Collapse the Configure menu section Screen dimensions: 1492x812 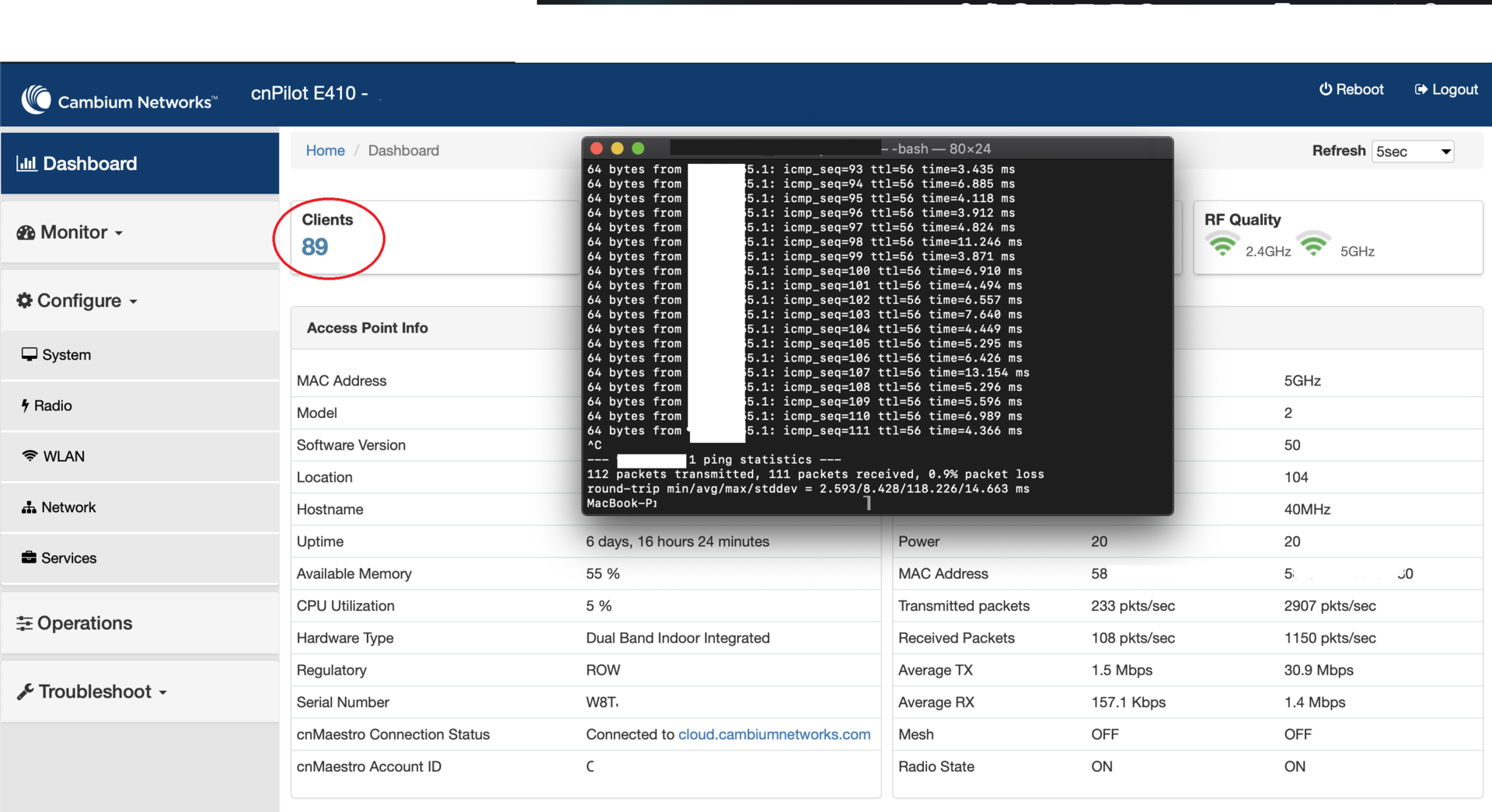click(77, 301)
